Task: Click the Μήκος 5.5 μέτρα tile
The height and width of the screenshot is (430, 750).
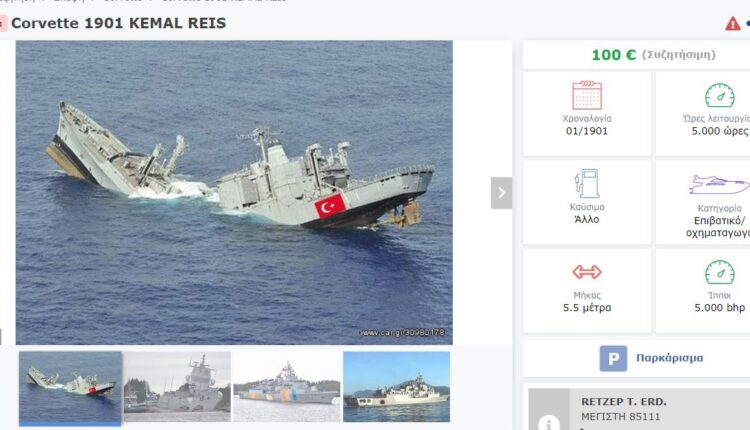Action: tap(587, 290)
